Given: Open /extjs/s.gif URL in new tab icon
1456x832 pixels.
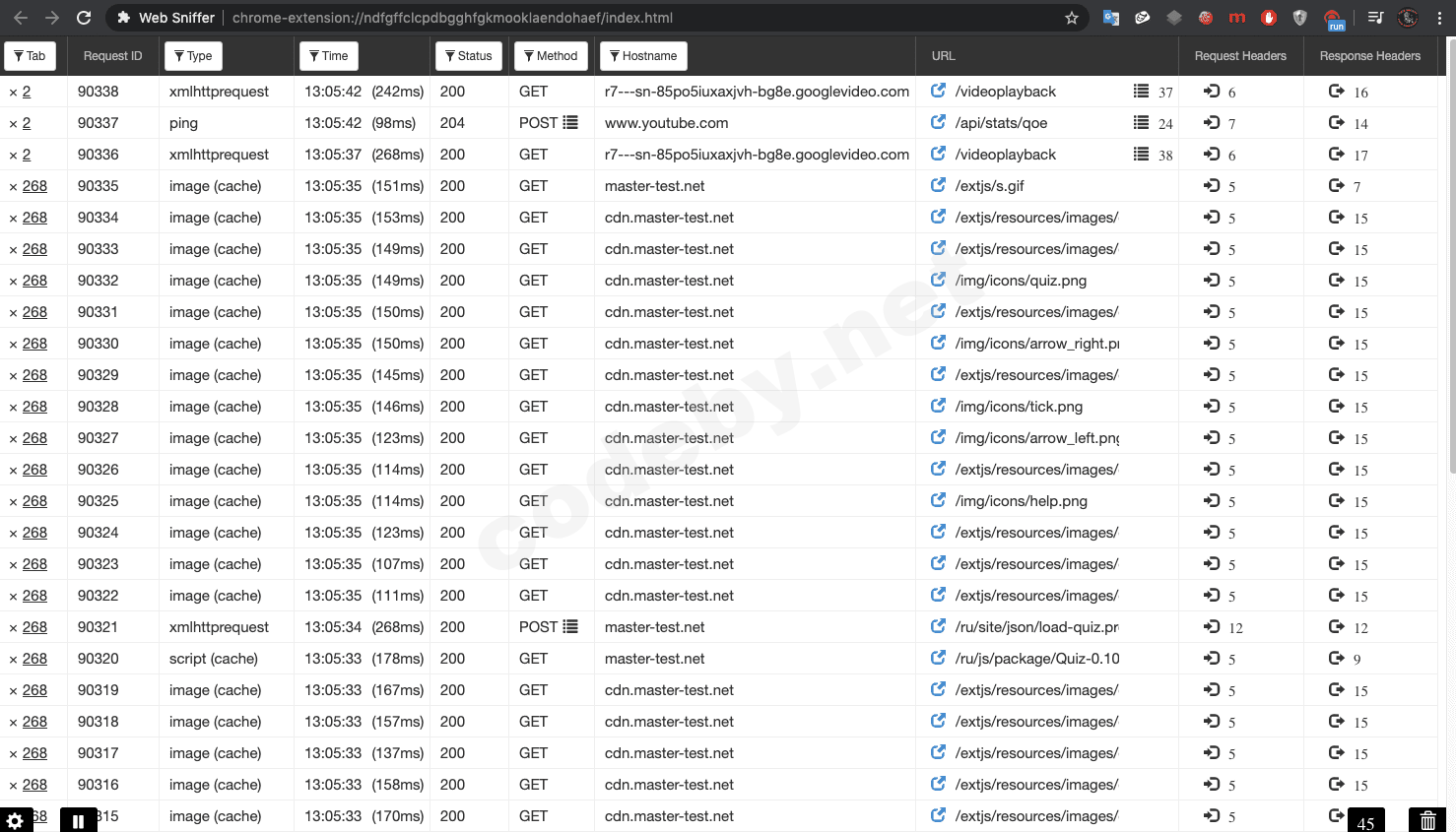Looking at the screenshot, I should pos(938,185).
